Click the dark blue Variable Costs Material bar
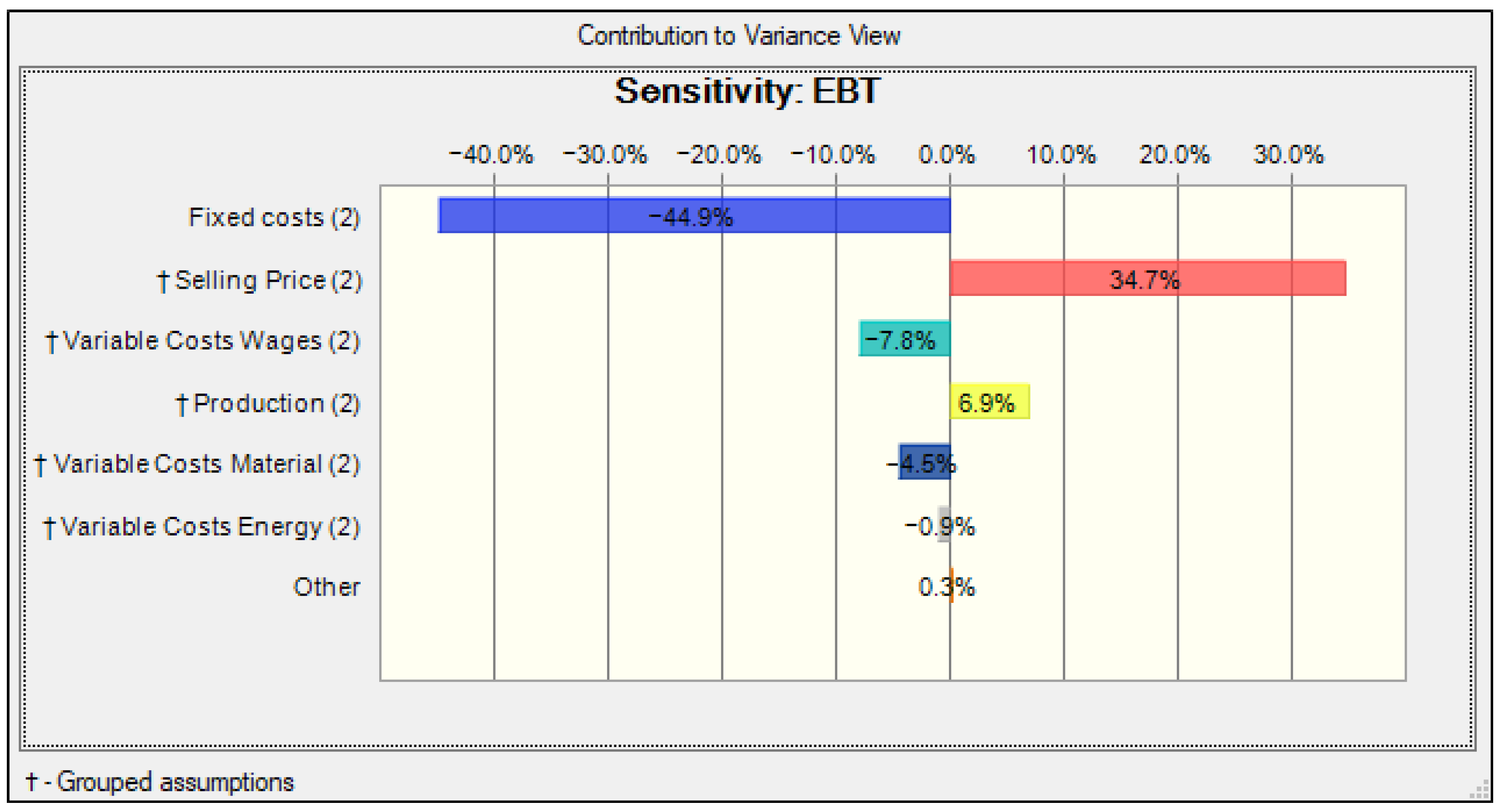Image resolution: width=1505 pixels, height=812 pixels. pos(924,463)
